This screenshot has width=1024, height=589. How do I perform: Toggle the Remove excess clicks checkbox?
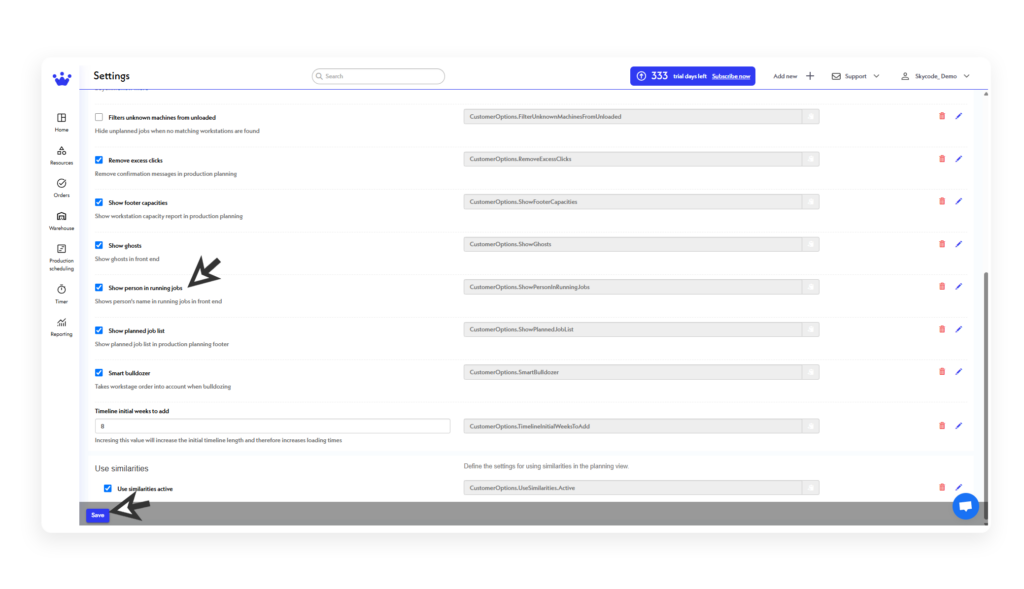pyautogui.click(x=98, y=160)
